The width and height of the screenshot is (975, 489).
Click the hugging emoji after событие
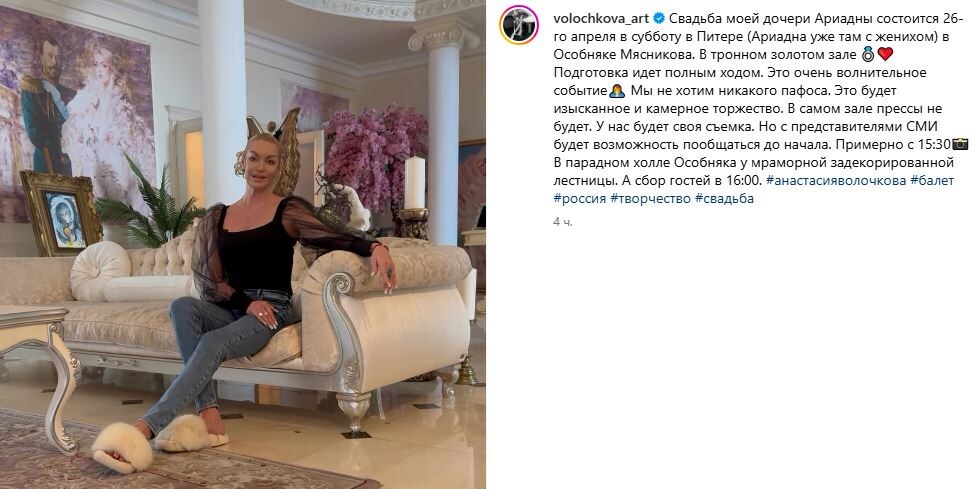617,91
